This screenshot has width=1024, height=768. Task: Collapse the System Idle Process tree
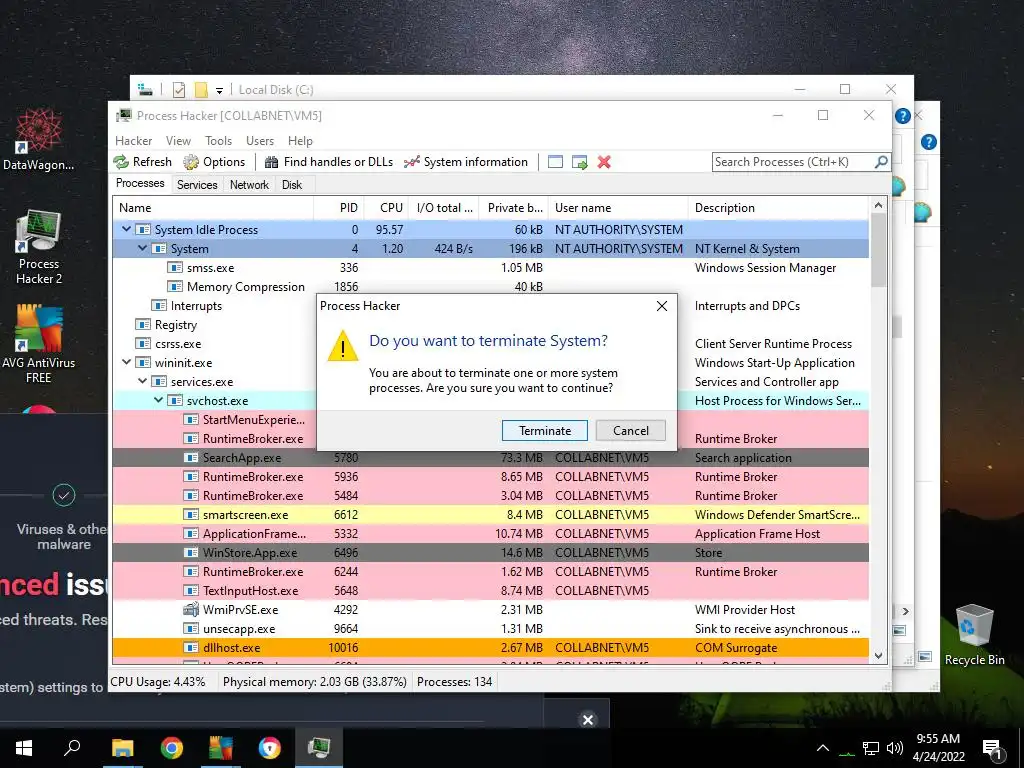click(x=127, y=229)
